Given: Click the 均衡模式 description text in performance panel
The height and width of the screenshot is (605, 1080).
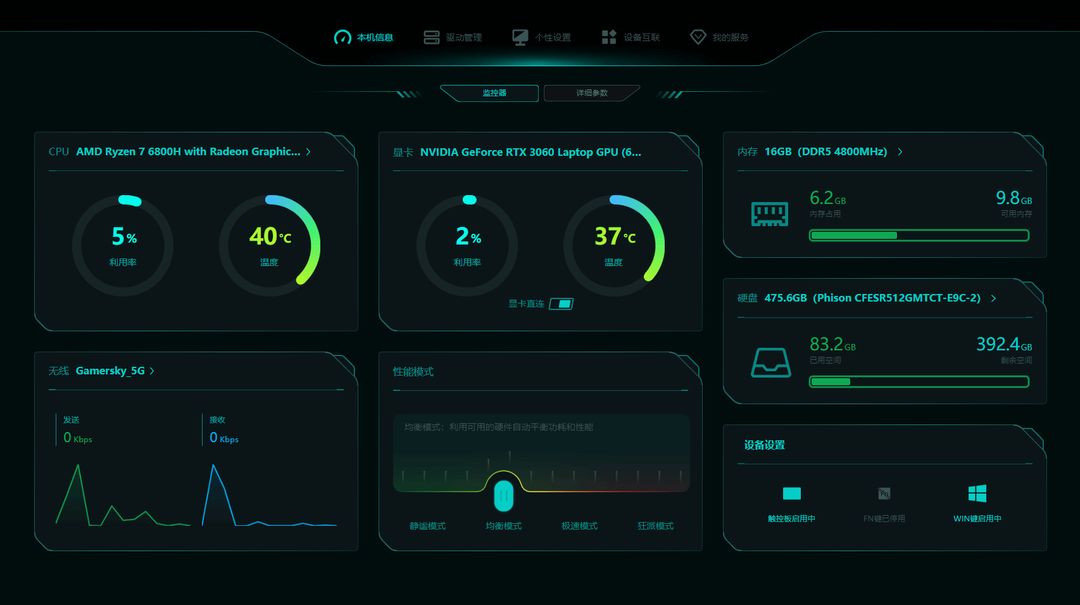Looking at the screenshot, I should pos(499,427).
